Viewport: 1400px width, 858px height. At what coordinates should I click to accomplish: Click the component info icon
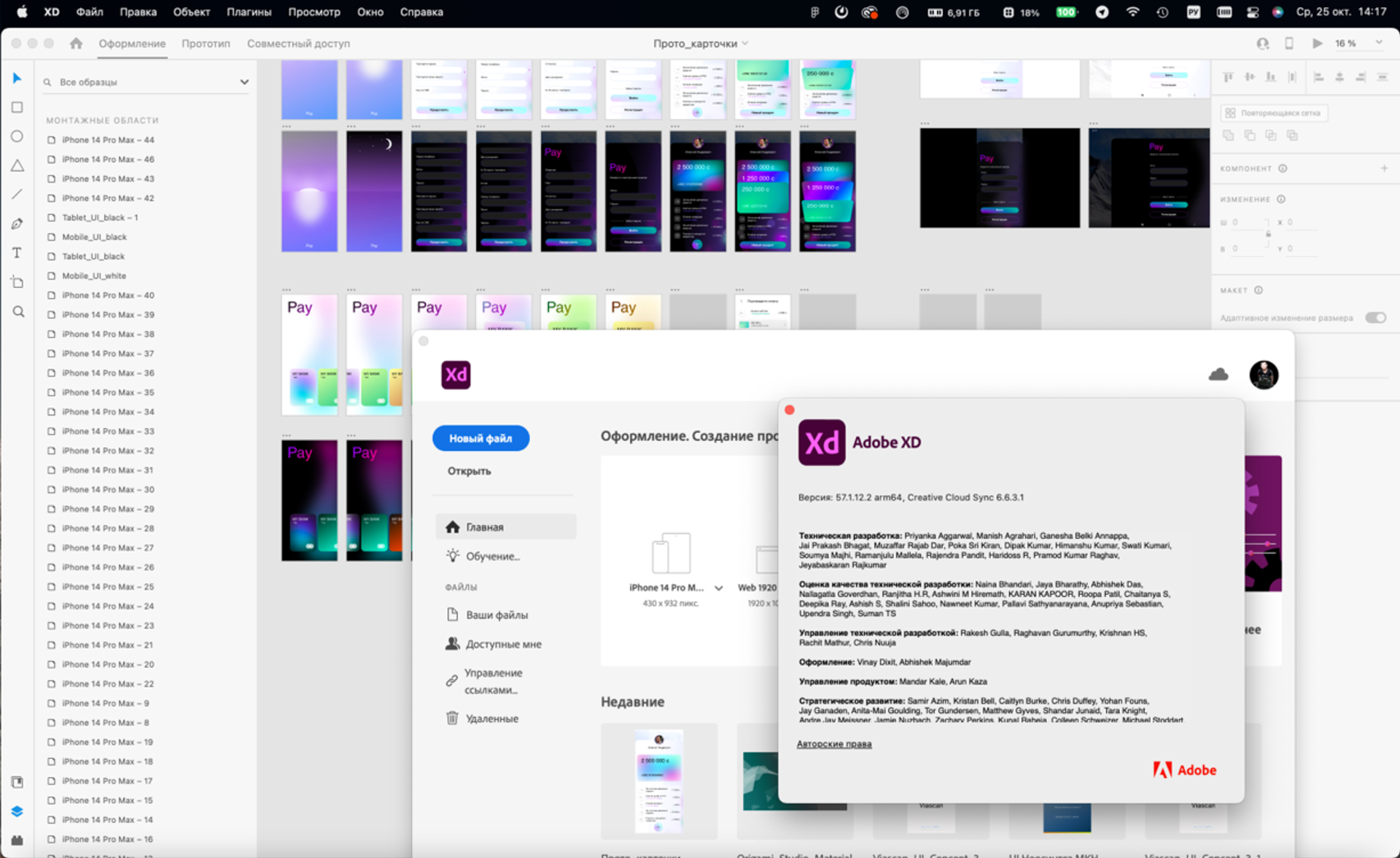1283,168
